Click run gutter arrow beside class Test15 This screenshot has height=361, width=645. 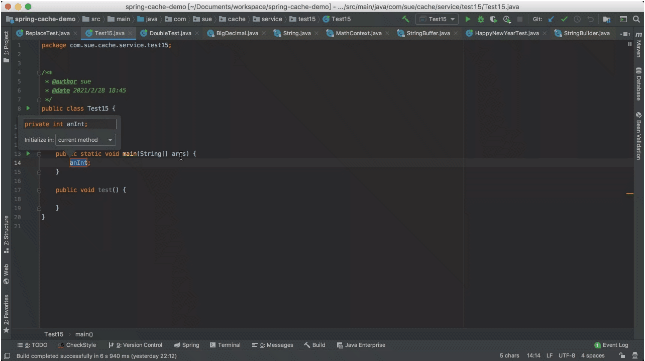tap(28, 108)
